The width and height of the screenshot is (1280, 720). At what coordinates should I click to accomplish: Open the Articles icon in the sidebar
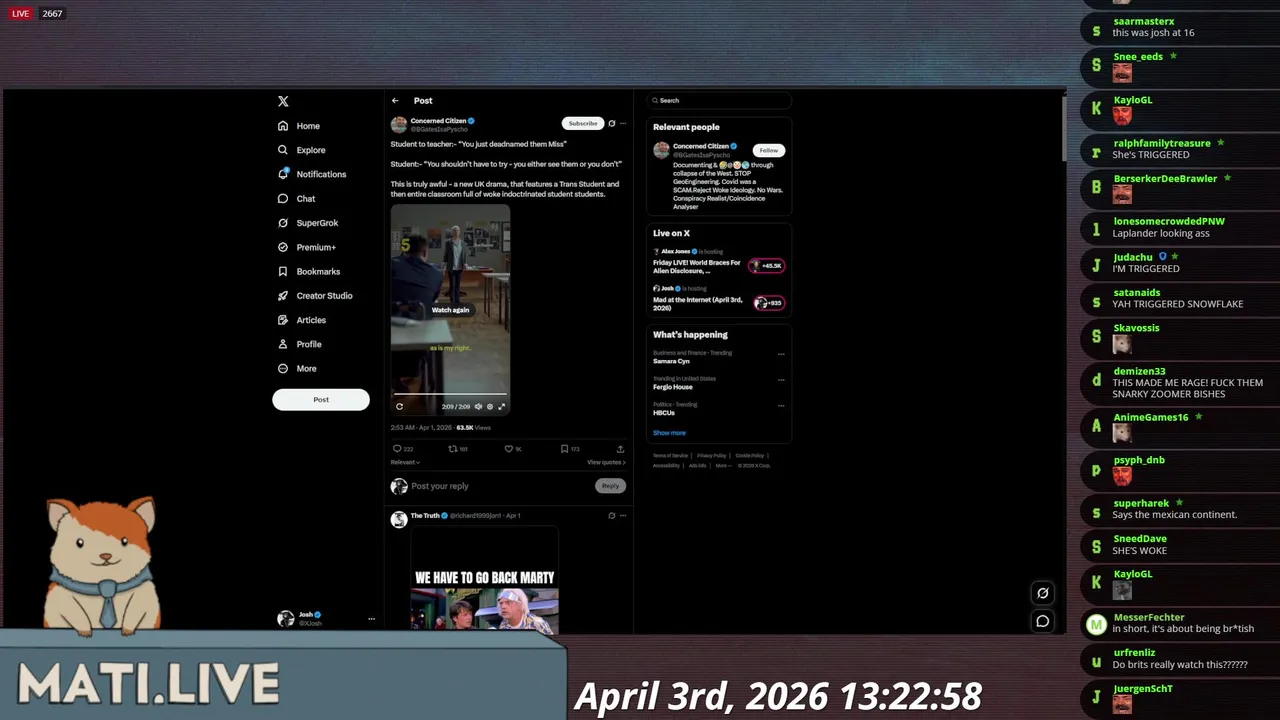pyautogui.click(x=283, y=320)
